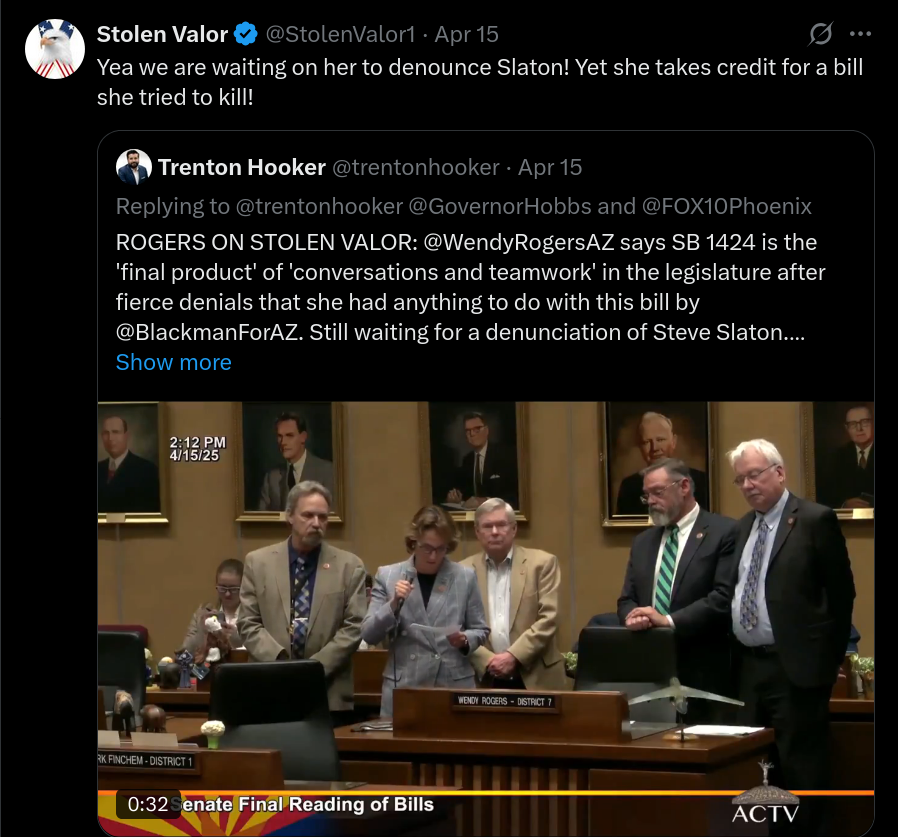Expand quoted tweet with Show more

tap(174, 362)
